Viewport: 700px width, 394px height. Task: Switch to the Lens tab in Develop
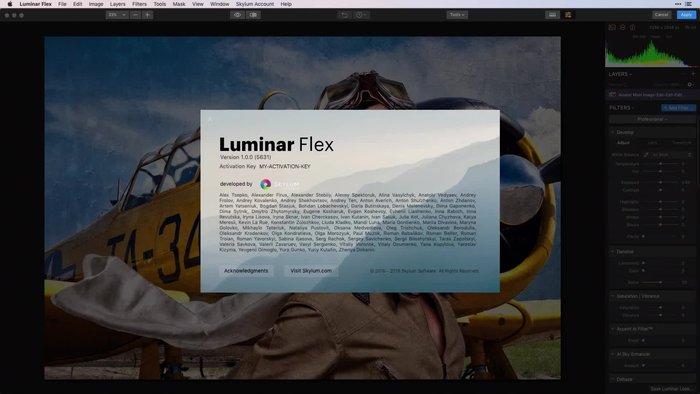[x=652, y=143]
